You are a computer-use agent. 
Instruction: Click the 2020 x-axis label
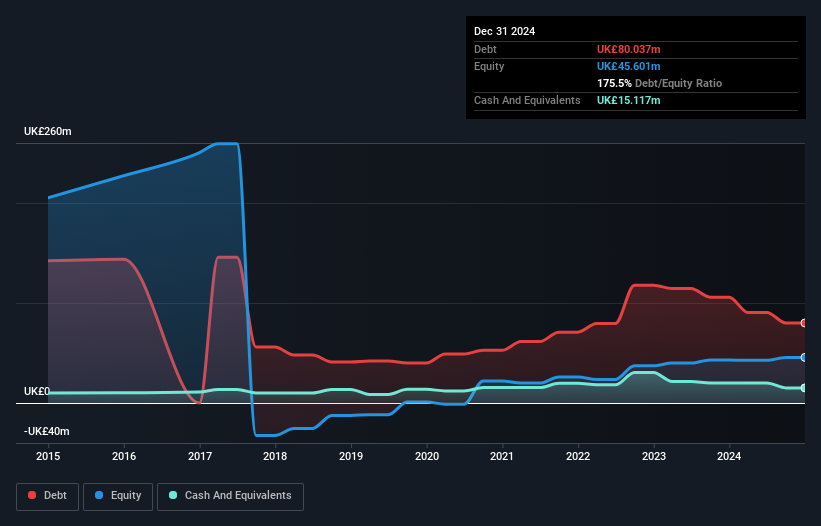pos(427,456)
